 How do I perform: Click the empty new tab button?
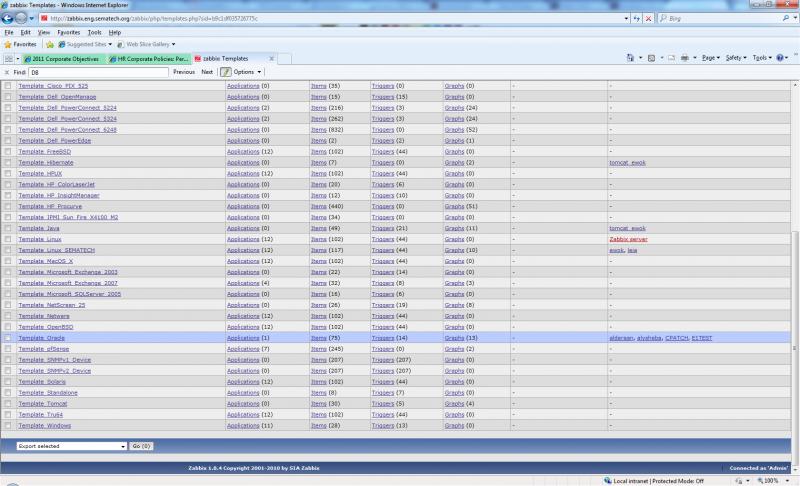(284, 59)
